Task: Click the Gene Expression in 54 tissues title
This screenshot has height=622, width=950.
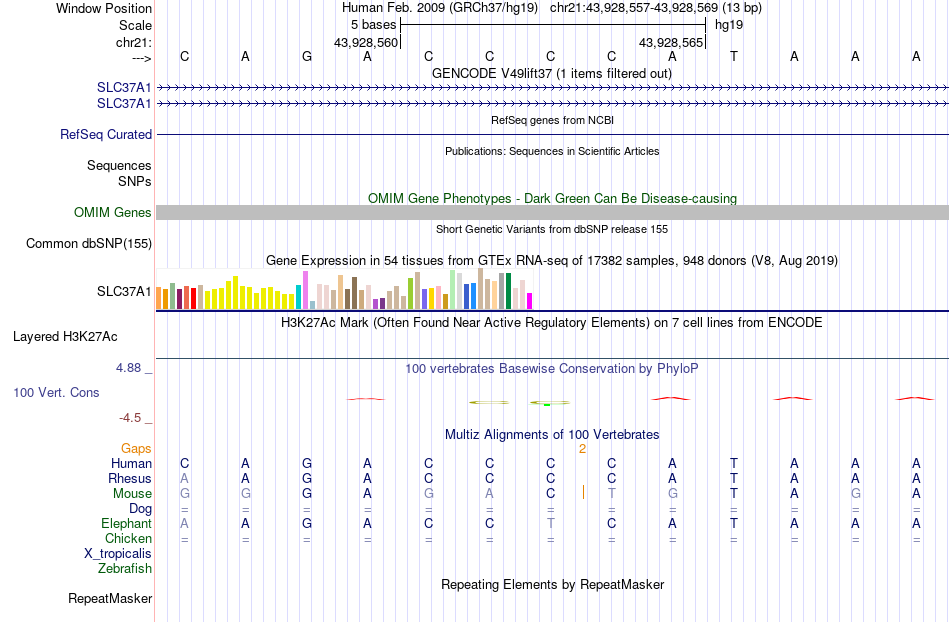Action: (552, 260)
